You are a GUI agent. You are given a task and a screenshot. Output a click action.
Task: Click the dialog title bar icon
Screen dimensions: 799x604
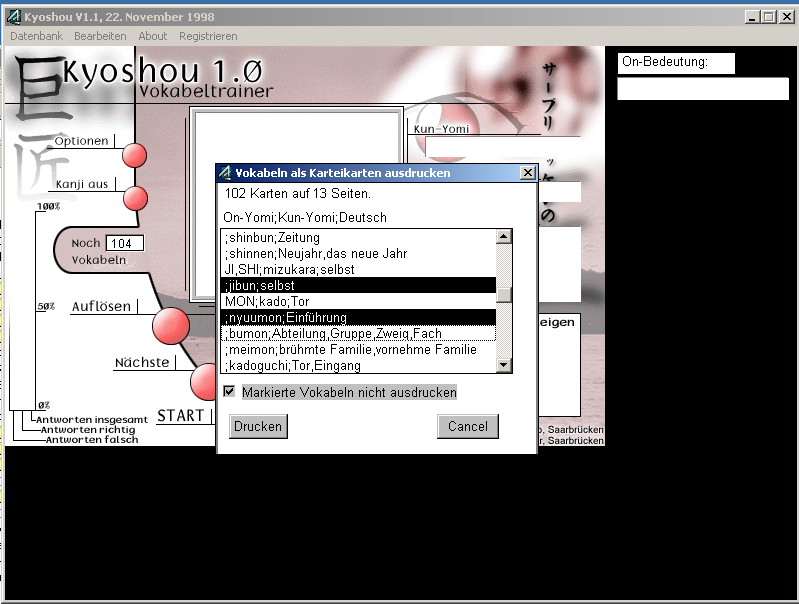[x=225, y=173]
